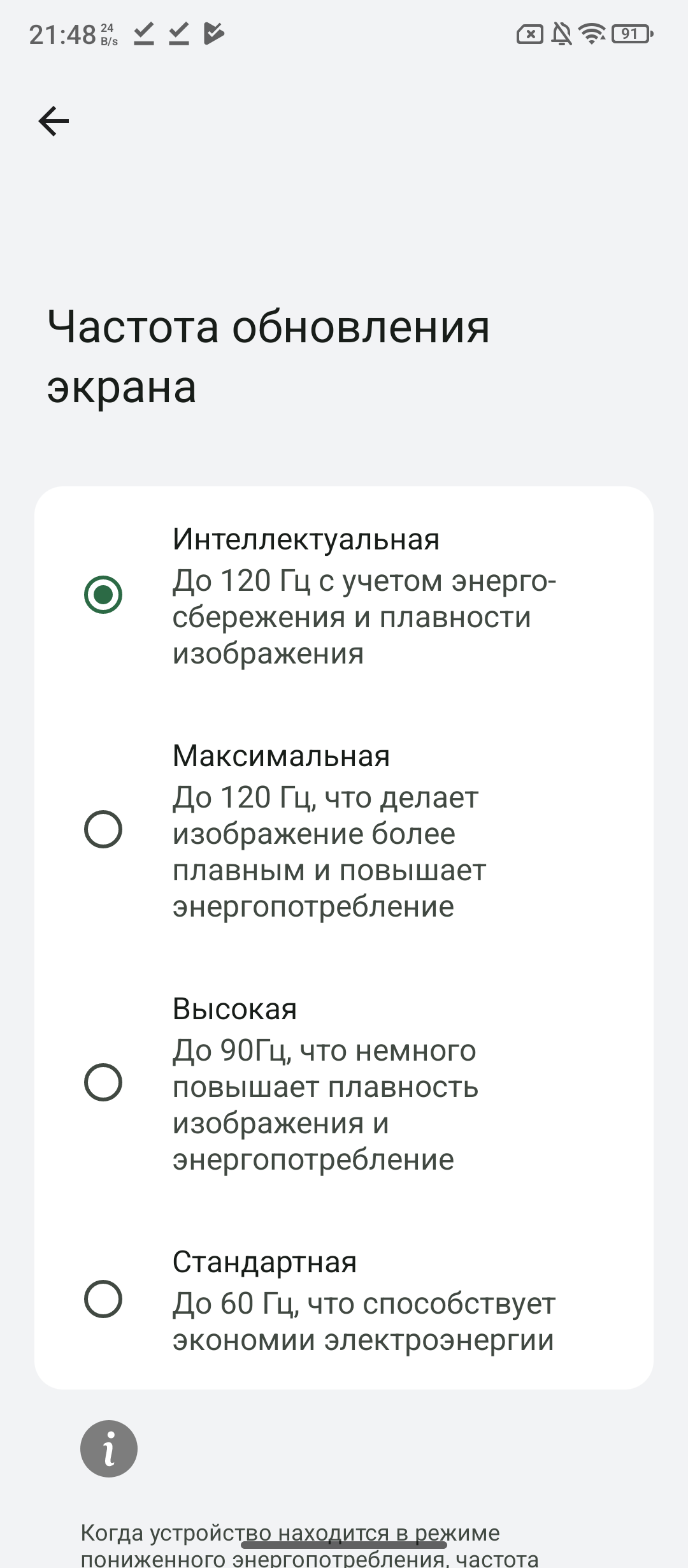
Task: Tap the back arrow icon
Action: (x=54, y=121)
